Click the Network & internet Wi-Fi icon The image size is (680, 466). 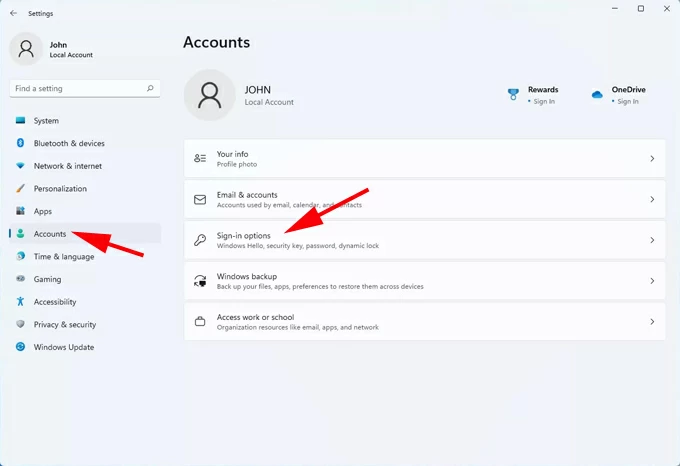tap(20, 166)
